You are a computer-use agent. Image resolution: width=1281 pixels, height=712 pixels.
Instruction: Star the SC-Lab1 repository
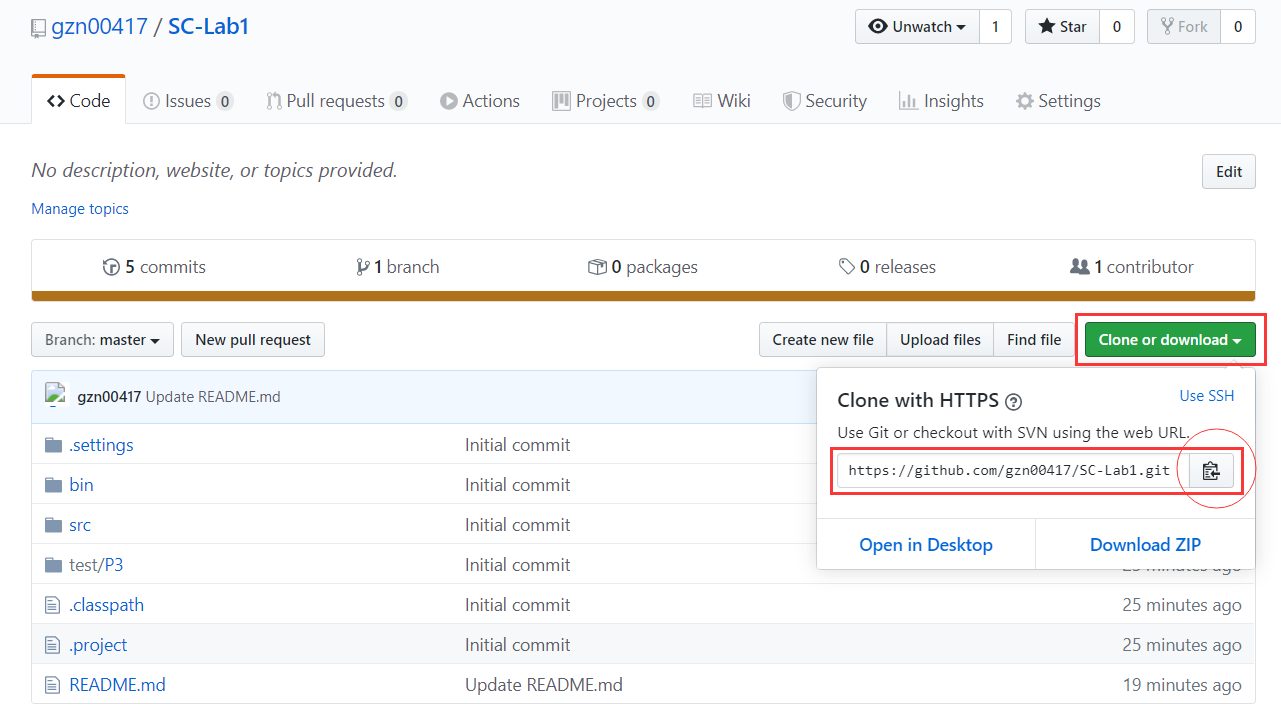(1061, 26)
